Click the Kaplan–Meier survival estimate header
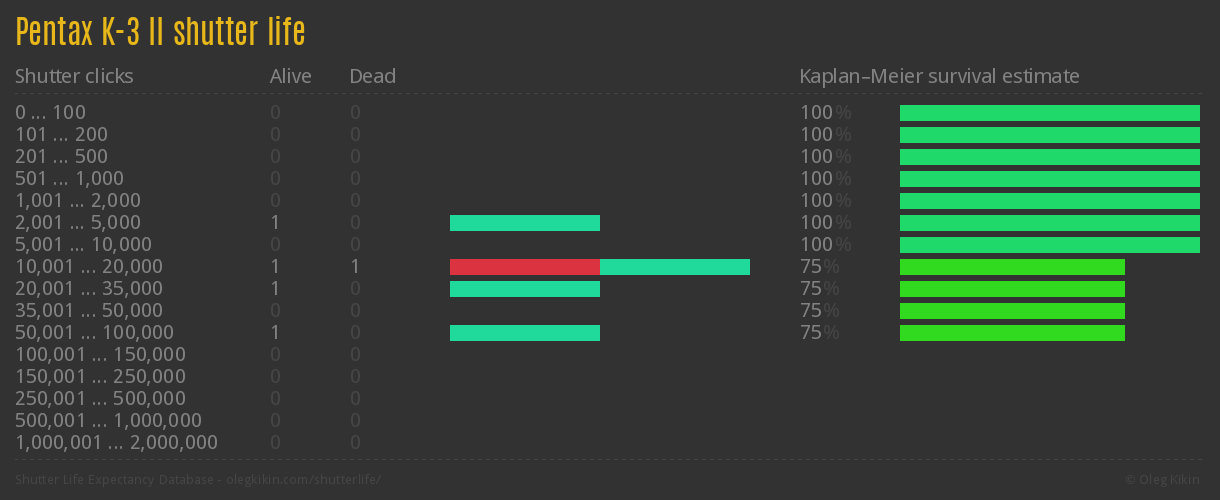 [x=939, y=76]
